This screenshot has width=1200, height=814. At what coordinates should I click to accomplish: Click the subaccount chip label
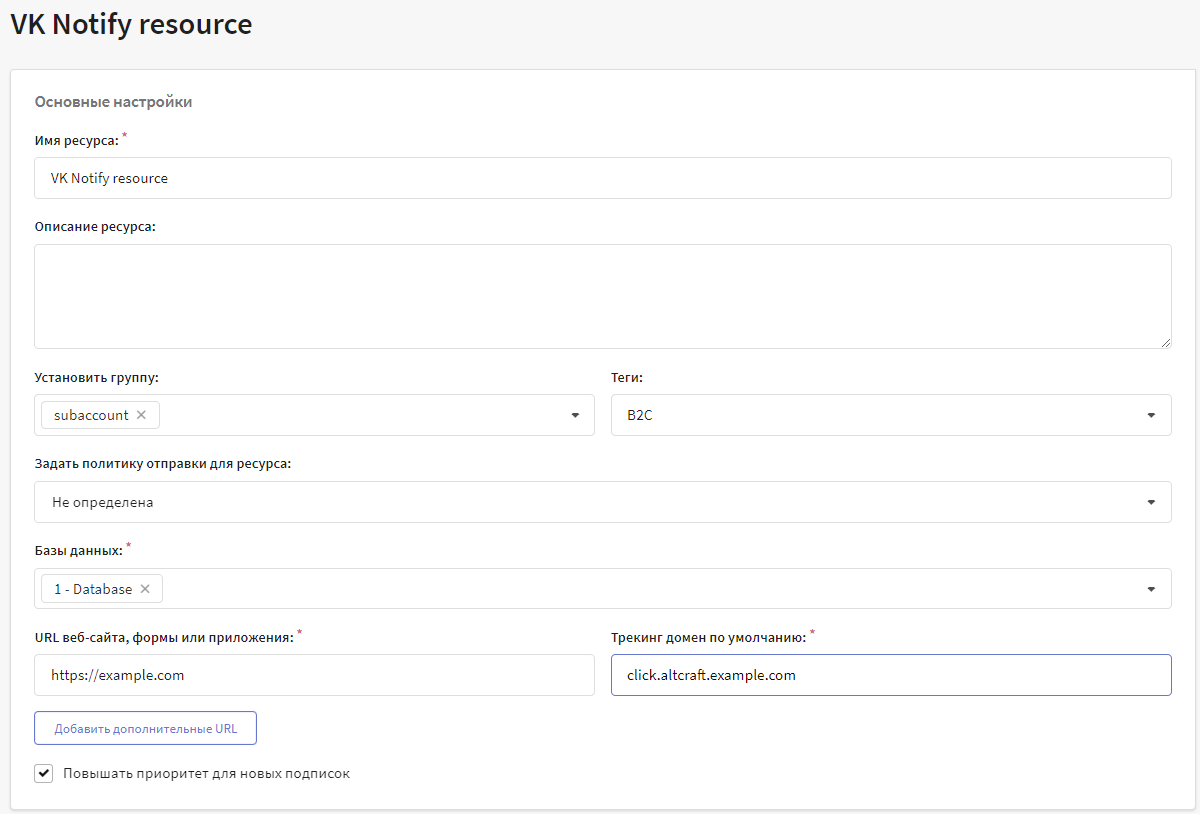point(91,415)
